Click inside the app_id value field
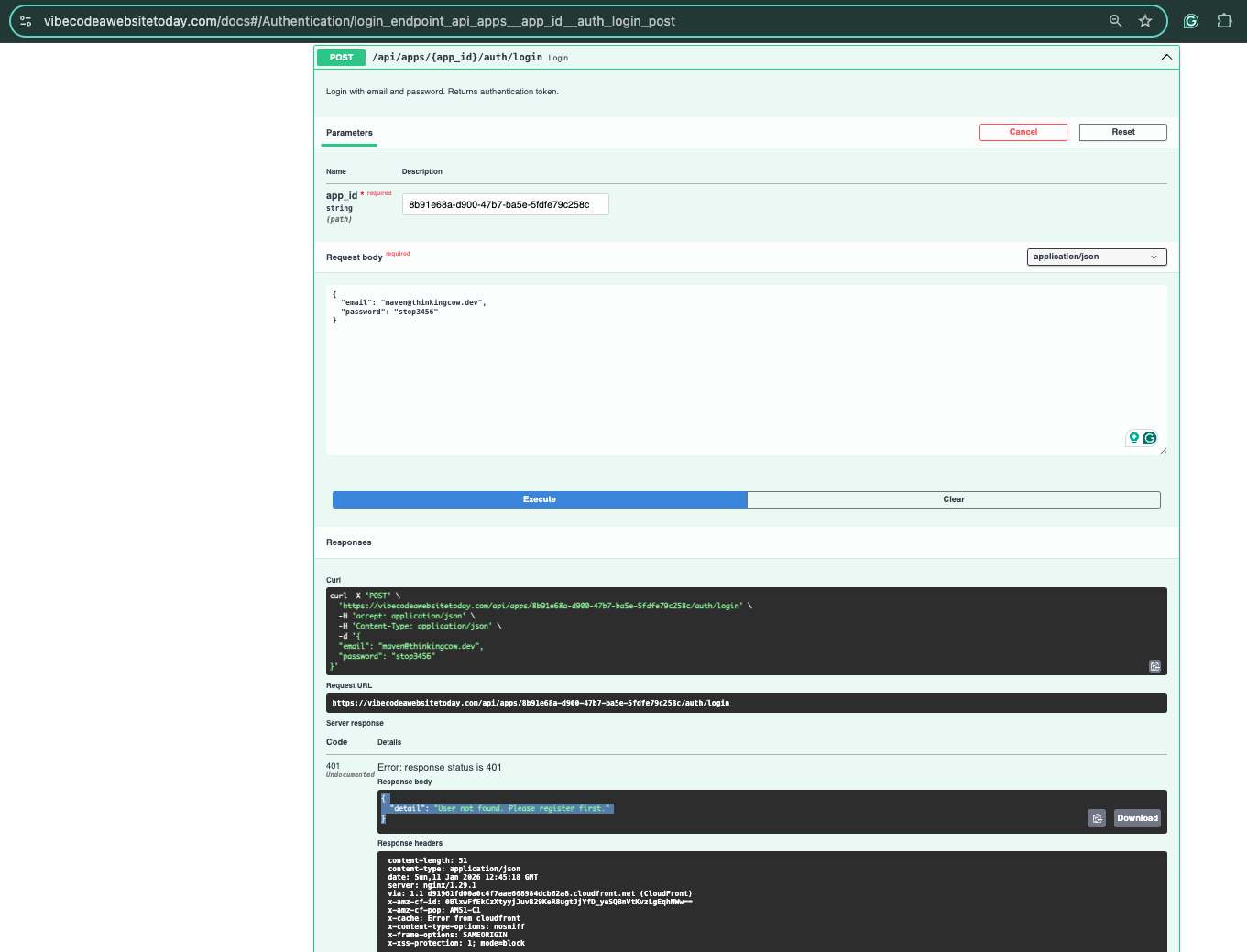Image resolution: width=1247 pixels, height=952 pixels. tap(505, 203)
